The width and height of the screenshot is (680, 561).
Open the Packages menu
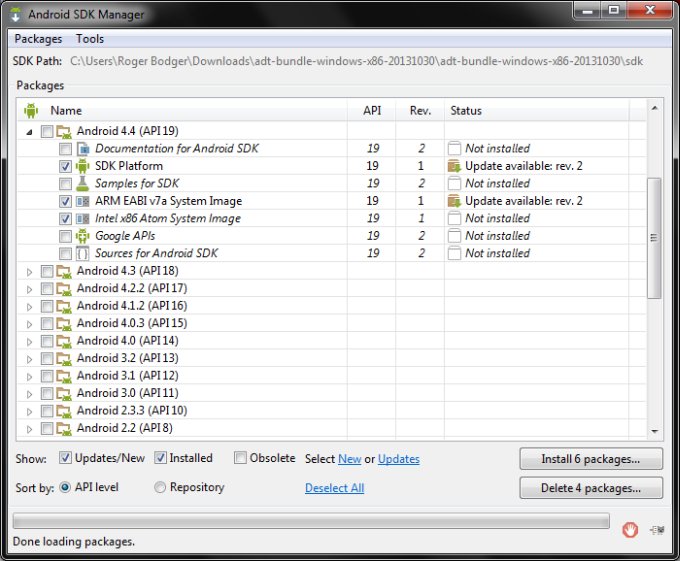38,39
